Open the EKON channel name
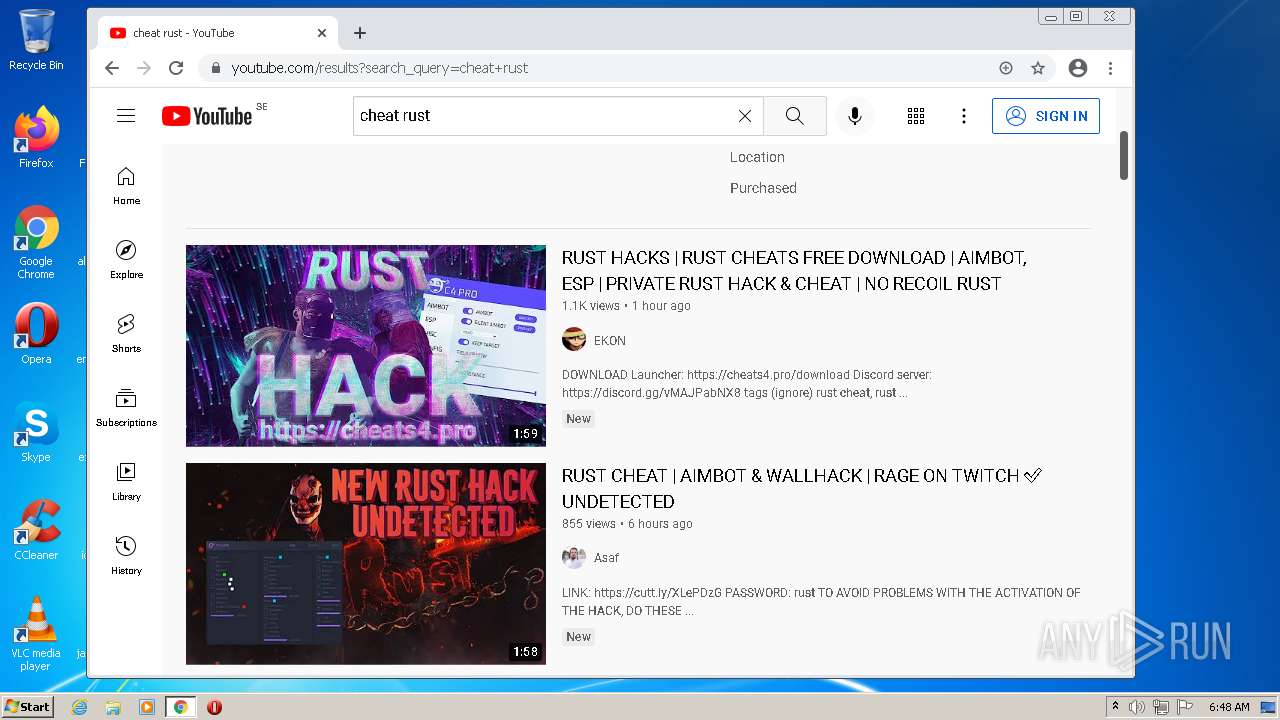 pos(610,341)
